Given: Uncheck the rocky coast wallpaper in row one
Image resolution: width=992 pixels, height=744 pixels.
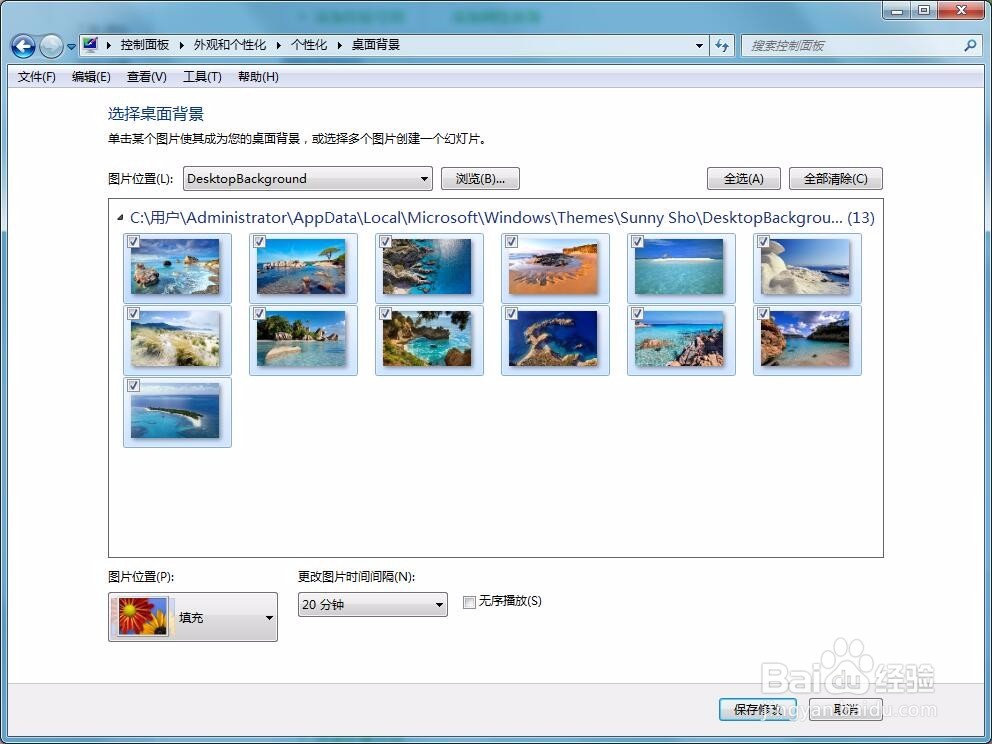Looking at the screenshot, I should pyautogui.click(x=133, y=242).
